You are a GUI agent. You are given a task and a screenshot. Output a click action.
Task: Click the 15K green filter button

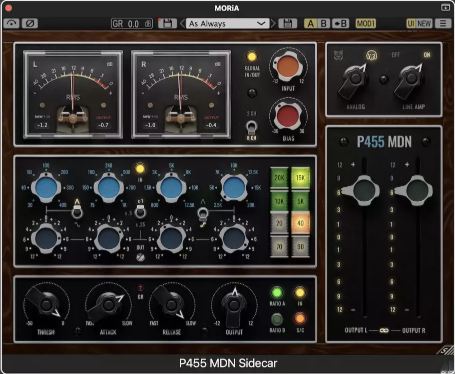pyautogui.click(x=300, y=178)
